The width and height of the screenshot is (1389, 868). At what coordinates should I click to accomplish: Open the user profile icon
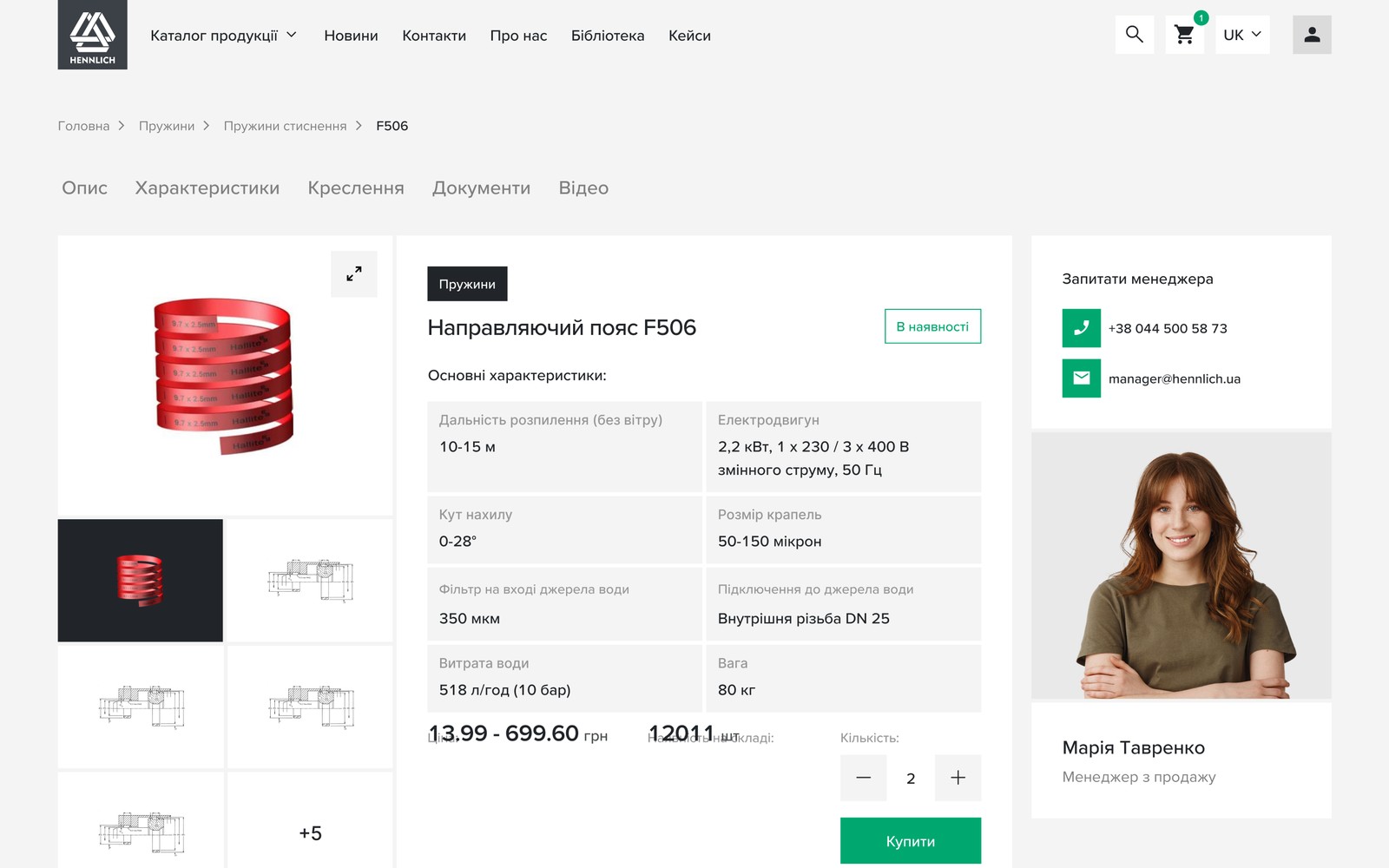(x=1312, y=35)
